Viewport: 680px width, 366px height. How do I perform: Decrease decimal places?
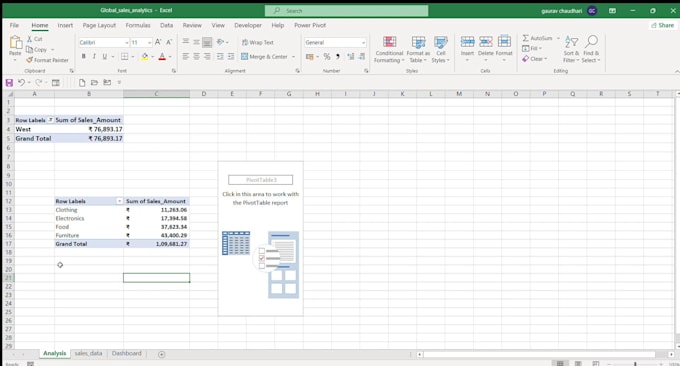coord(362,56)
